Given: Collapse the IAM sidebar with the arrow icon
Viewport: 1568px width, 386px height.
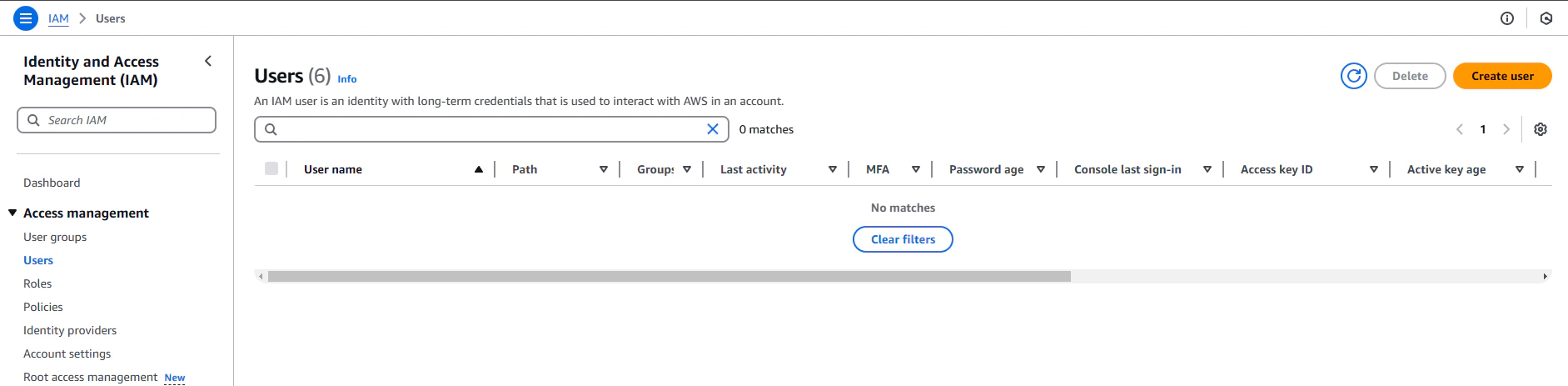Looking at the screenshot, I should [208, 61].
